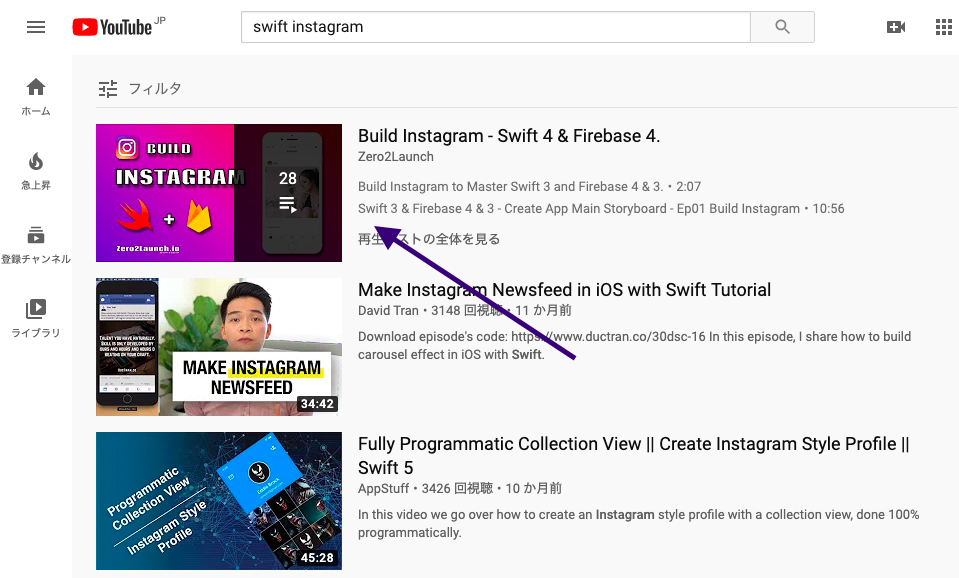The image size is (959, 578).
Task: Click 再生リストの全体を見る view full playlist link
Action: [x=429, y=239]
